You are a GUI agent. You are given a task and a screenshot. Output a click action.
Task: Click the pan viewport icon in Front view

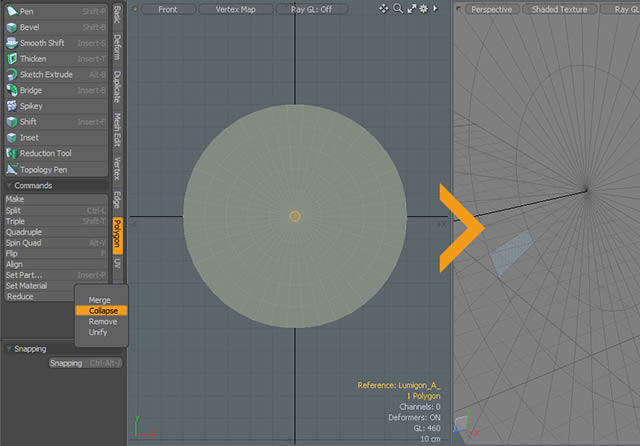point(383,9)
